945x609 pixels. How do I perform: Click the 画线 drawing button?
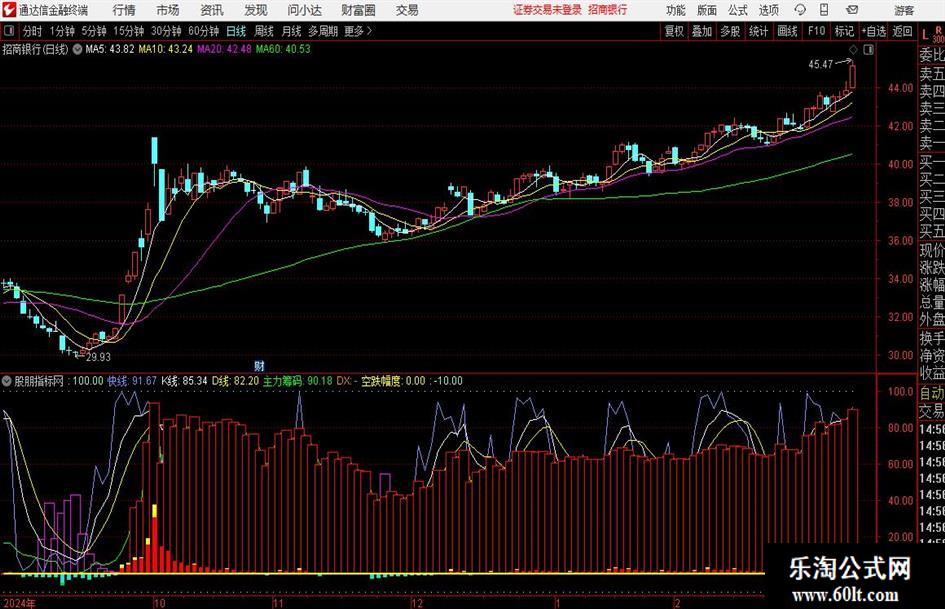pos(787,31)
